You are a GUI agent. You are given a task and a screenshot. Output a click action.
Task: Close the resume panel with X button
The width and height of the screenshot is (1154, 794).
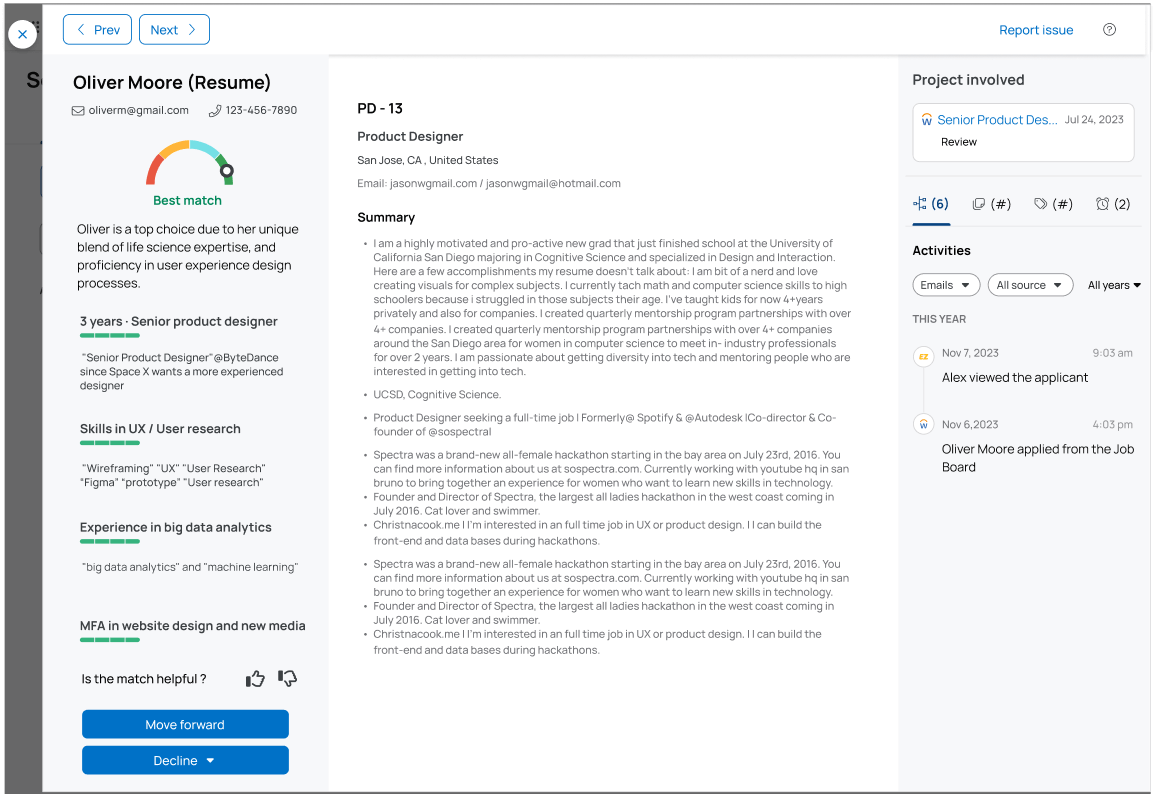tap(22, 34)
